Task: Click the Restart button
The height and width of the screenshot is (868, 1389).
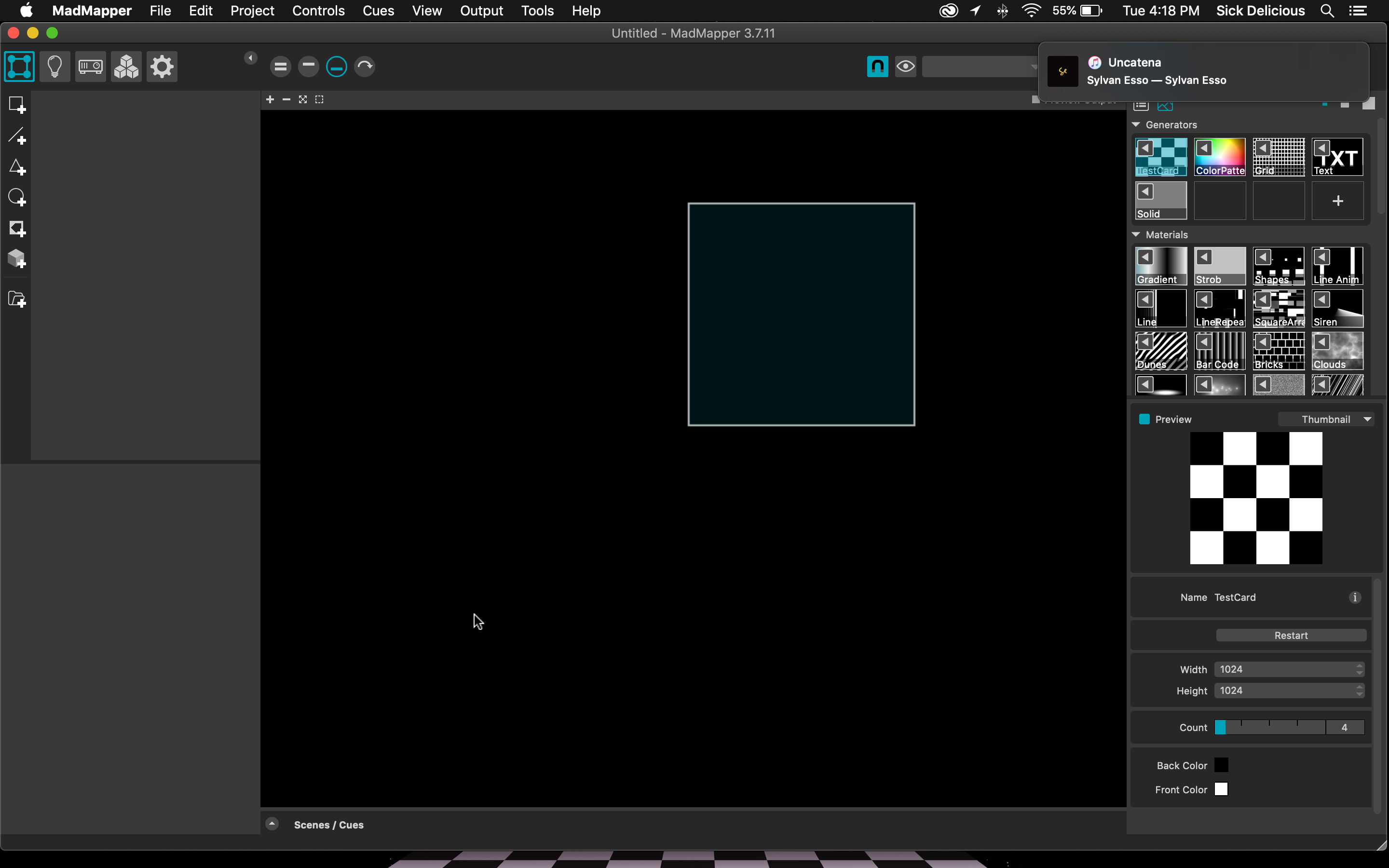Action: coord(1291,635)
